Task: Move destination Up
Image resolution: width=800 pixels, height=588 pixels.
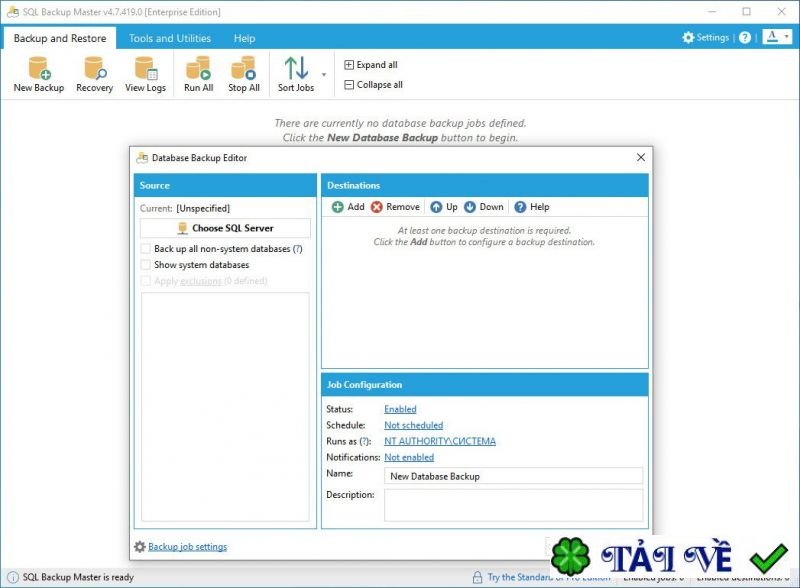Action: click(444, 207)
